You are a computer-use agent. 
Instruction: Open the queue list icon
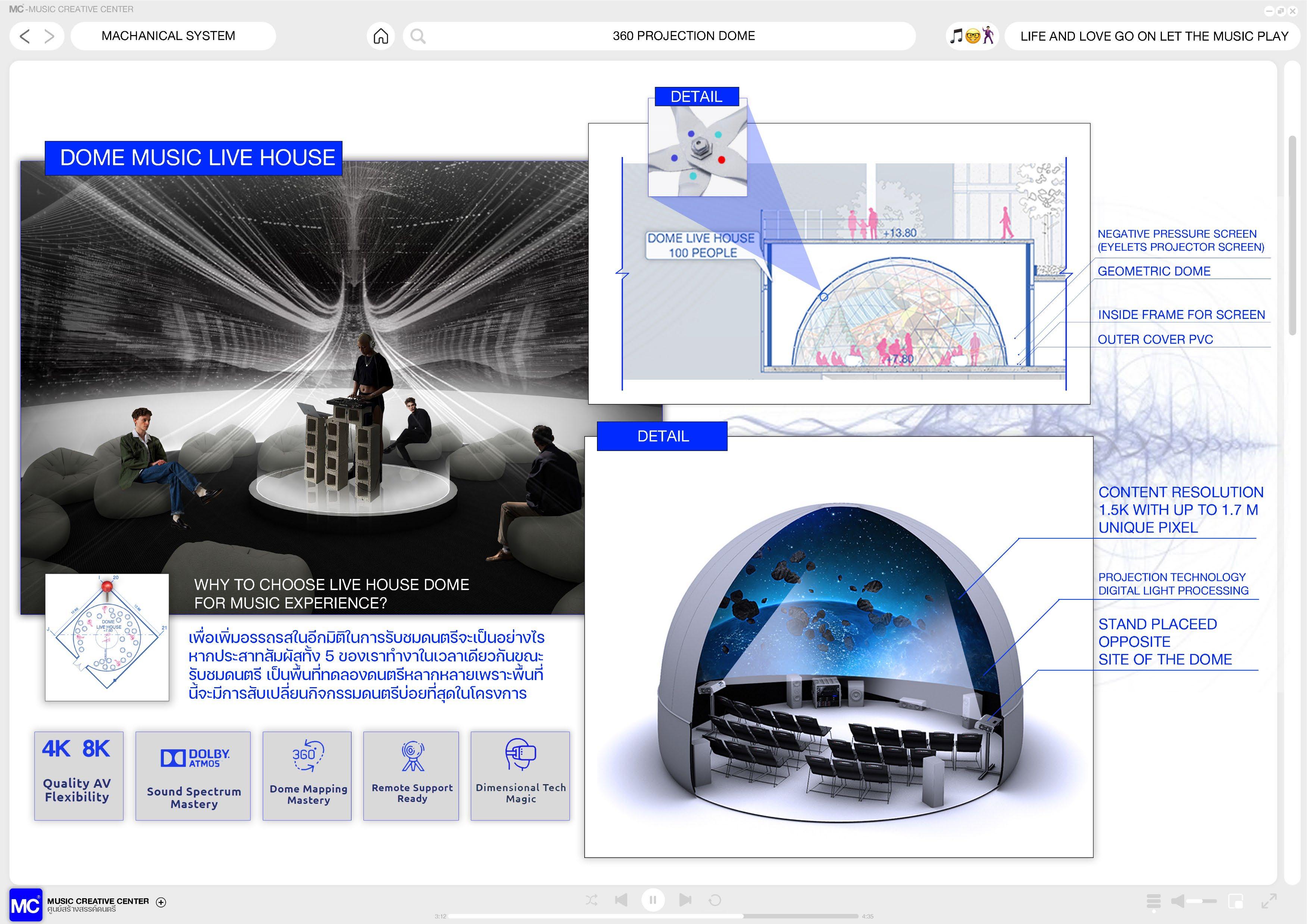(x=1153, y=900)
